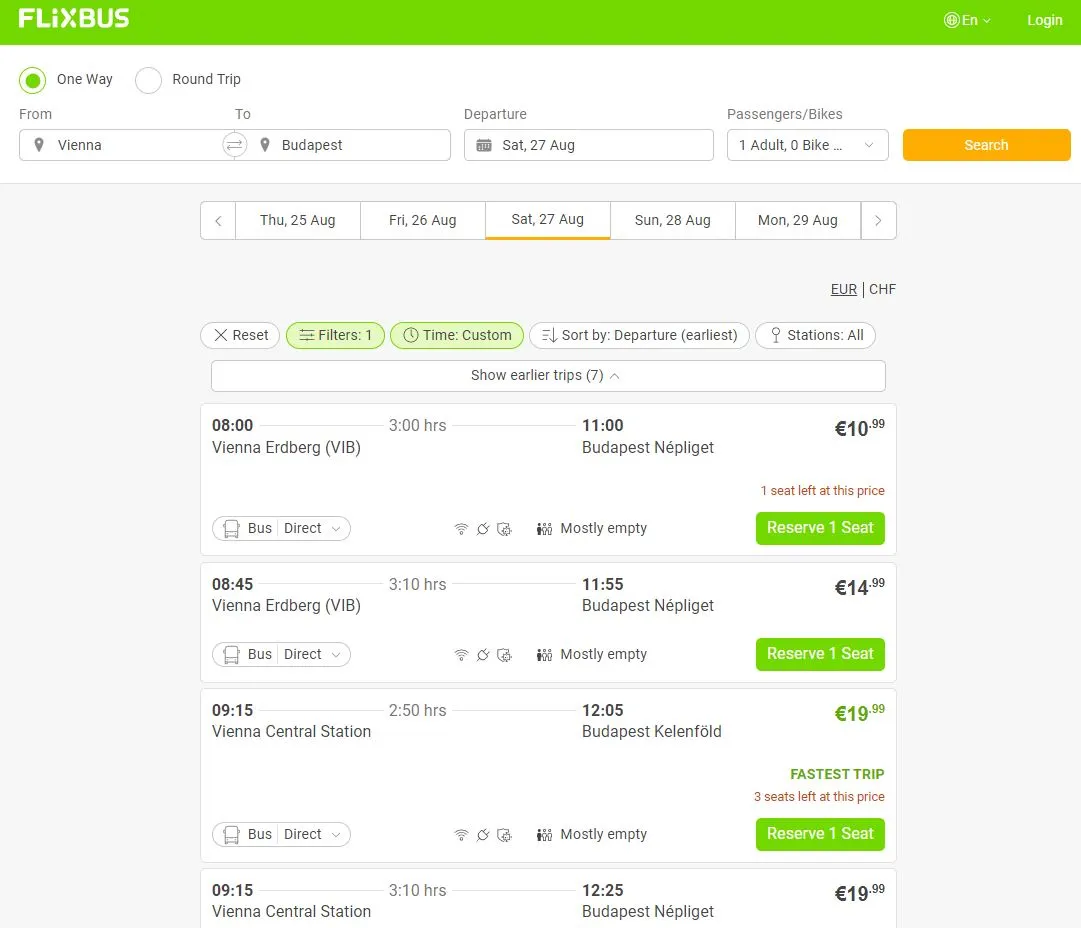Viewport: 1081px width, 928px height.
Task: Click the orange Search button
Action: (x=987, y=145)
